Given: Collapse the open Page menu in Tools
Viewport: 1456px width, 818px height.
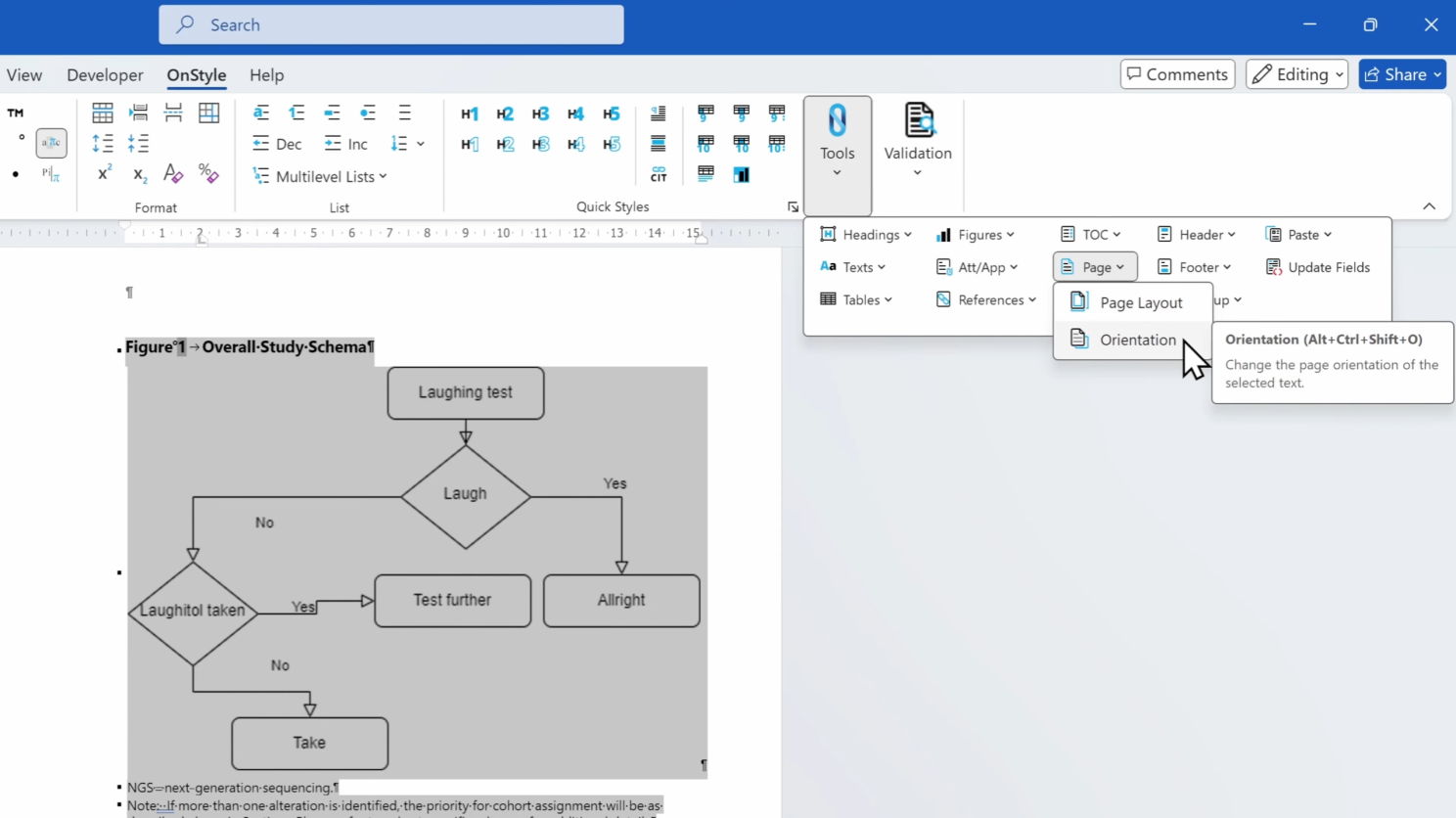Looking at the screenshot, I should pos(1095,267).
